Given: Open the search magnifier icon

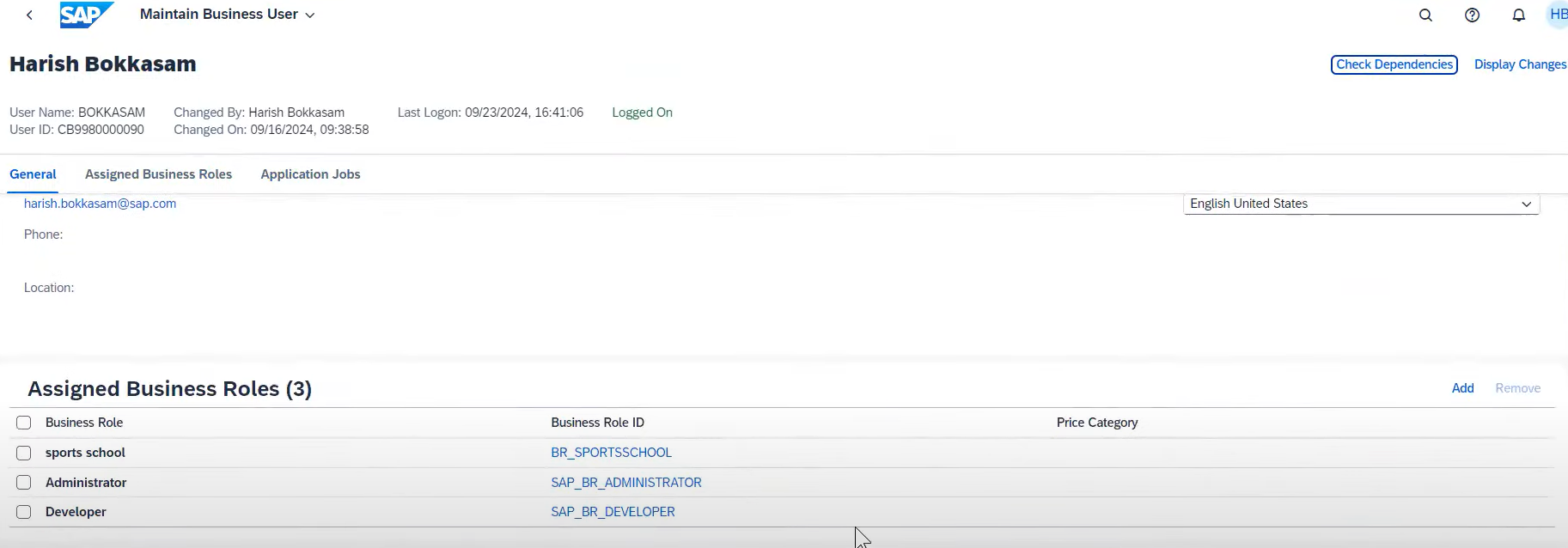Looking at the screenshot, I should point(1425,15).
